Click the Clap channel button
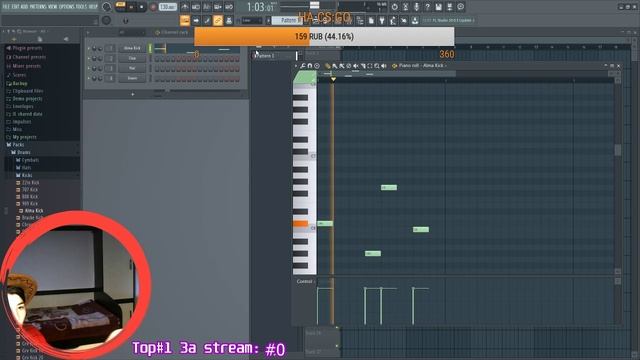The height and width of the screenshot is (360, 640). 132,58
